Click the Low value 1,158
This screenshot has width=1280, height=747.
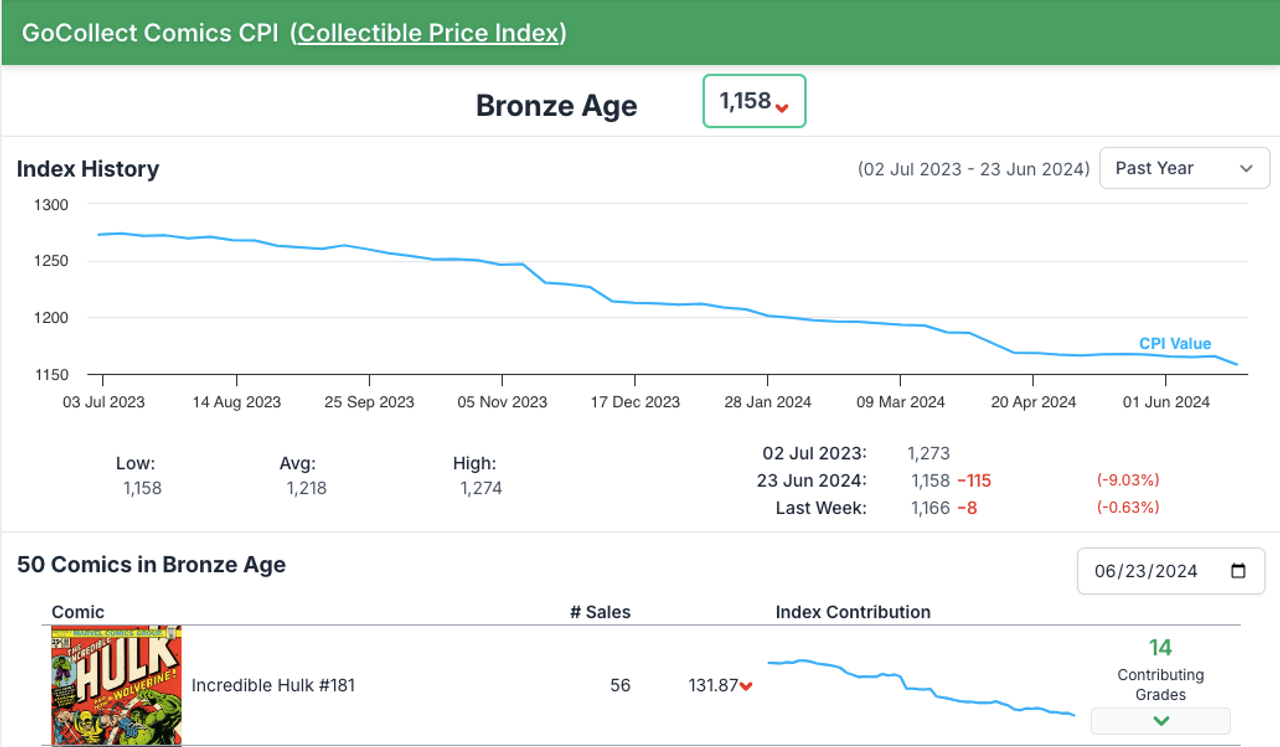click(142, 488)
